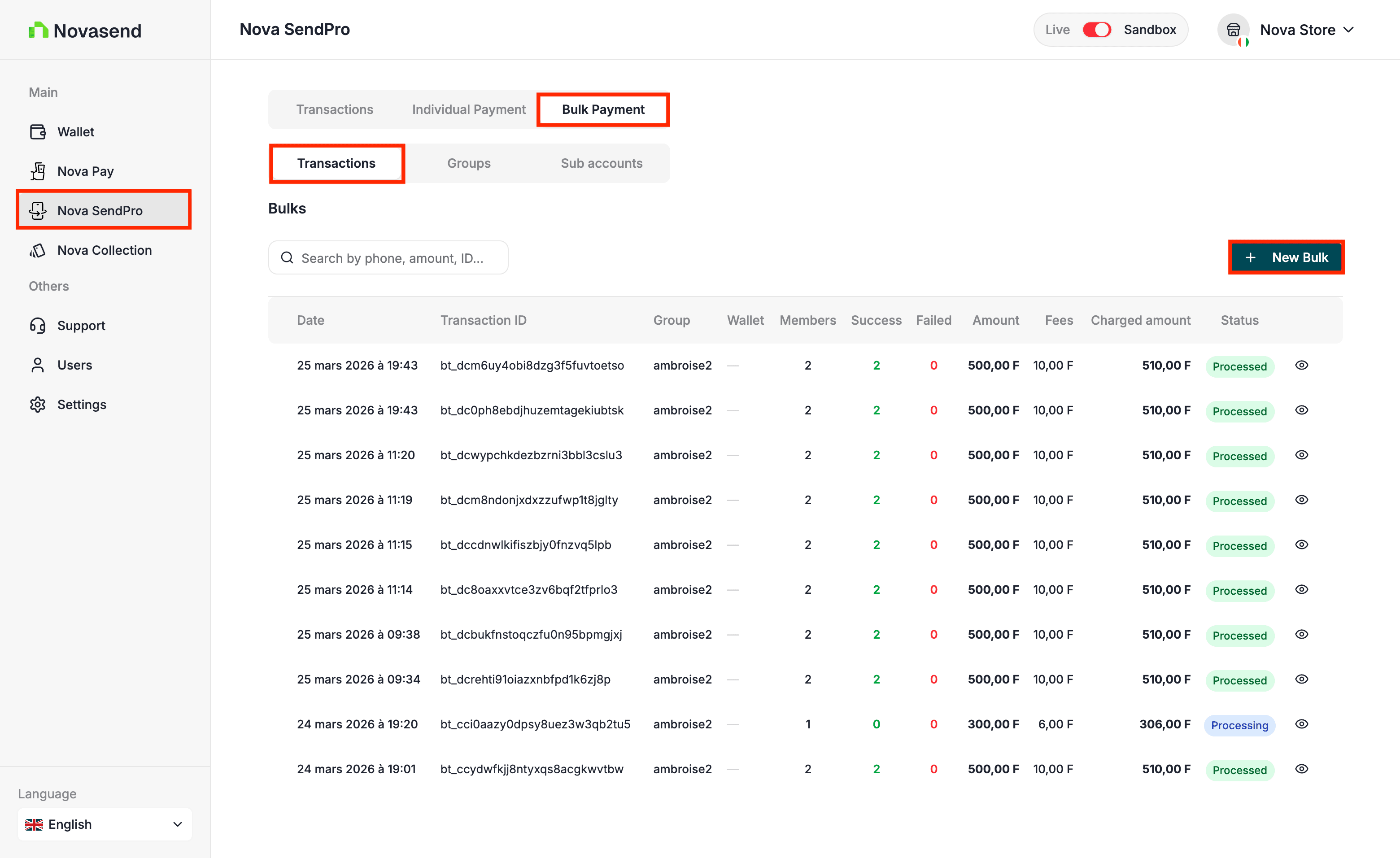Click the Nova SendPro page title
Viewport: 1400px width, 858px height.
(294, 30)
